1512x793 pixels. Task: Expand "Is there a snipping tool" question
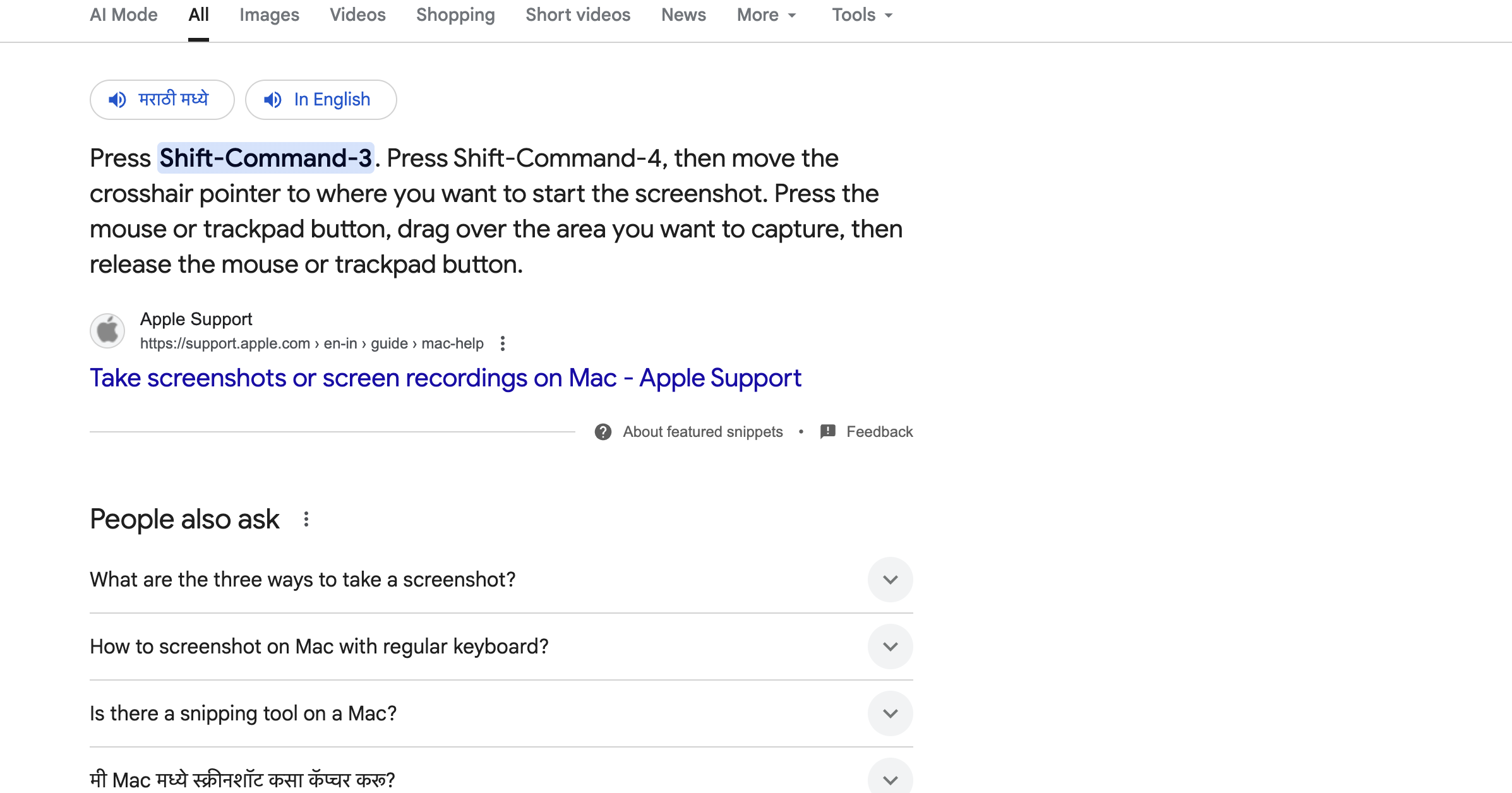pyautogui.click(x=890, y=713)
